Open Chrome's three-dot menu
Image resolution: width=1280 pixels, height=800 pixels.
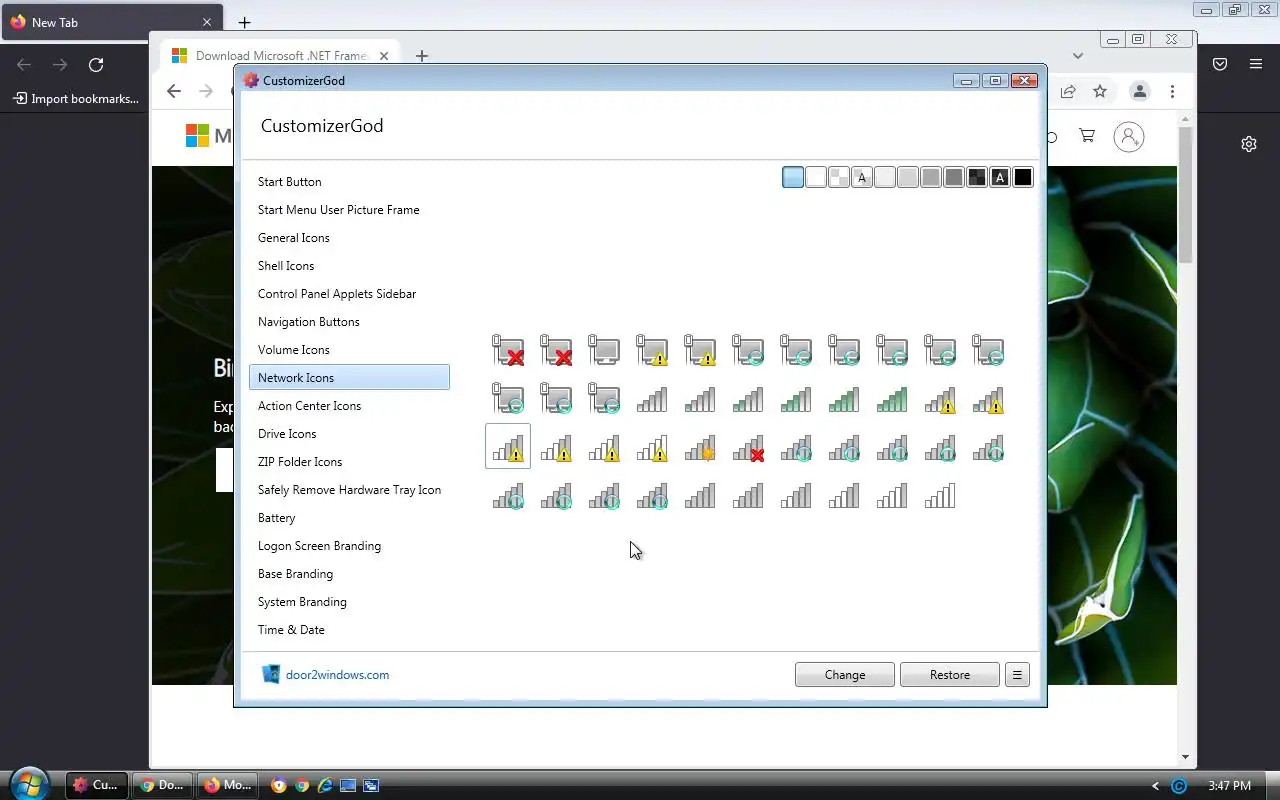click(x=1172, y=91)
